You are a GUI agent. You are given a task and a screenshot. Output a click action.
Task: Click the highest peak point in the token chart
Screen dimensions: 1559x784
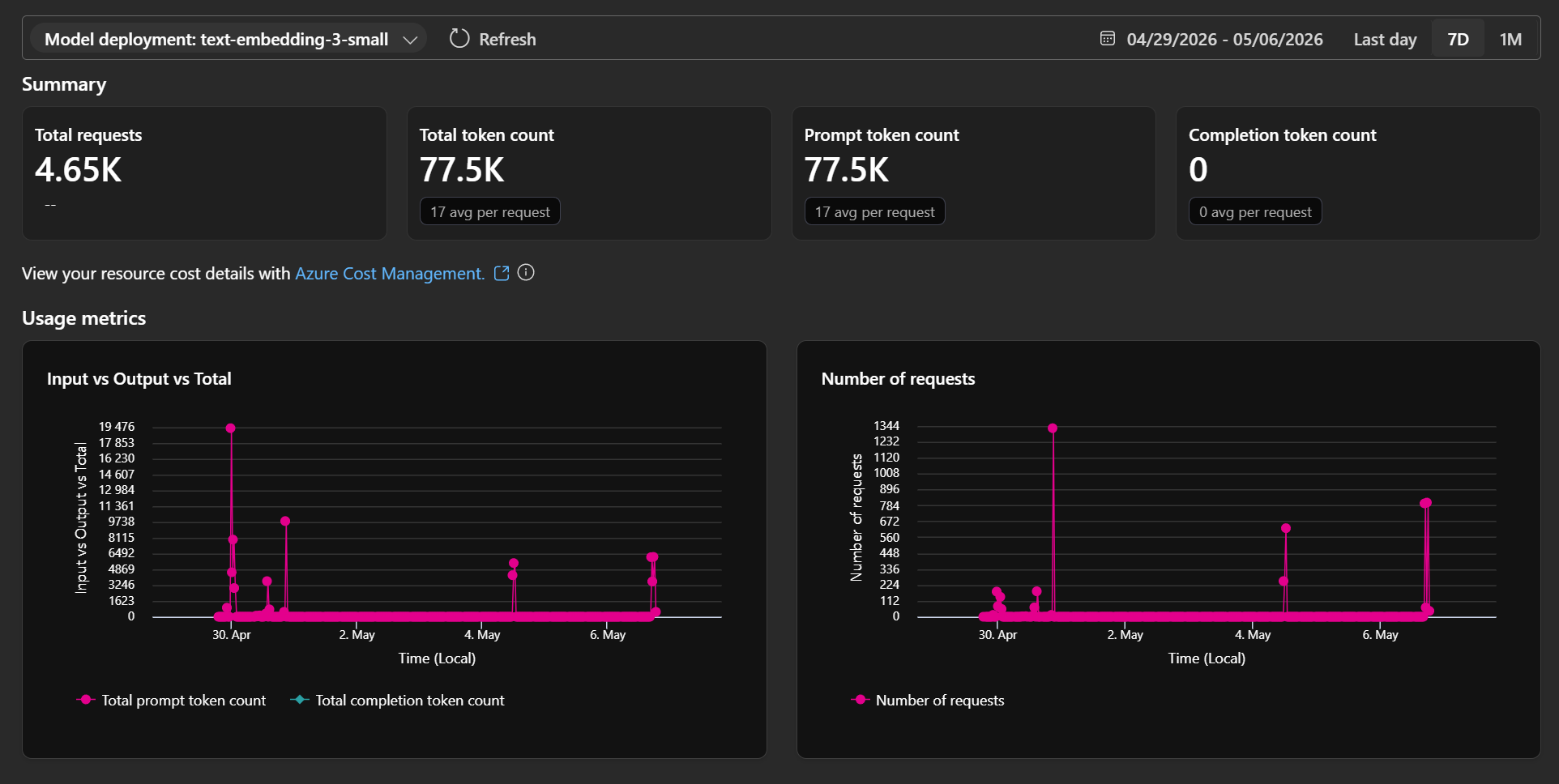(x=230, y=428)
